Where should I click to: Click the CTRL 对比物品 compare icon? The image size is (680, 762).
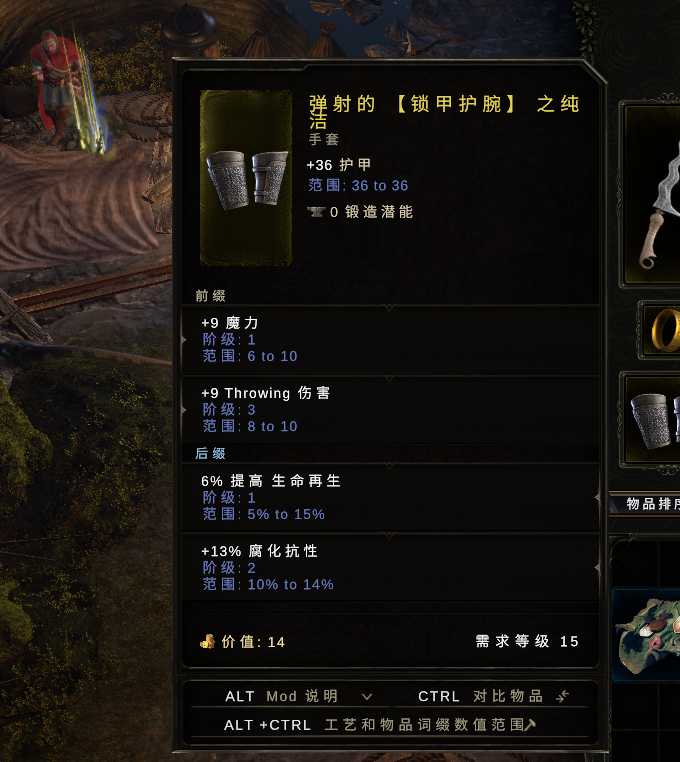(x=562, y=696)
